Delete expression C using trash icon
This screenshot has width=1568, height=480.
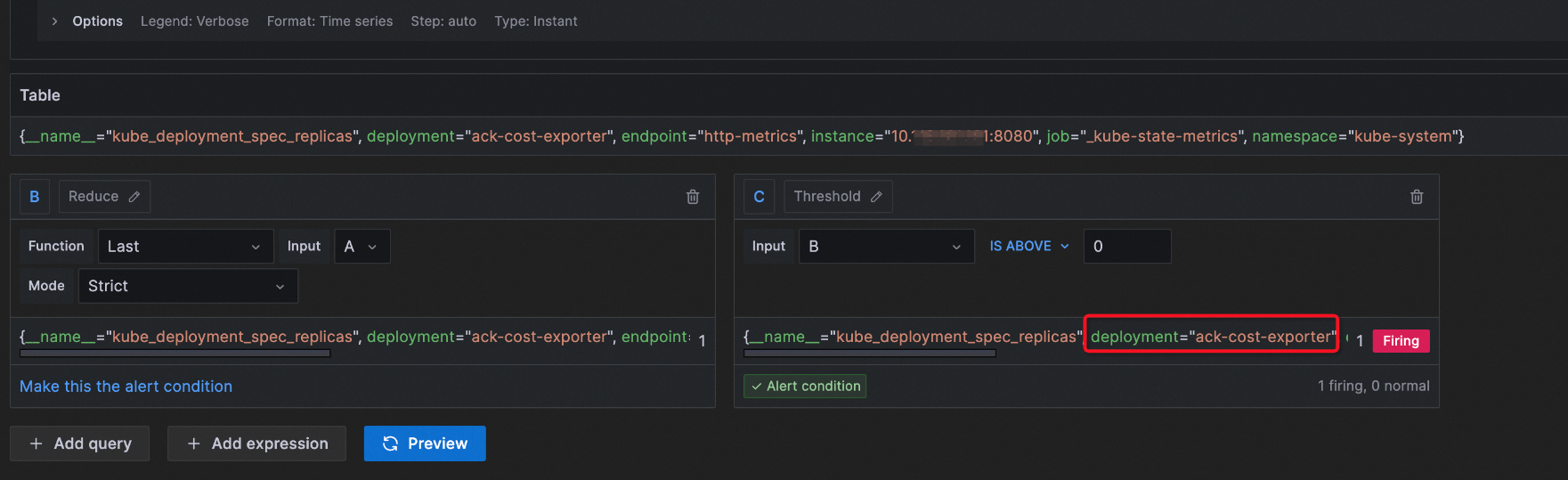1417,197
